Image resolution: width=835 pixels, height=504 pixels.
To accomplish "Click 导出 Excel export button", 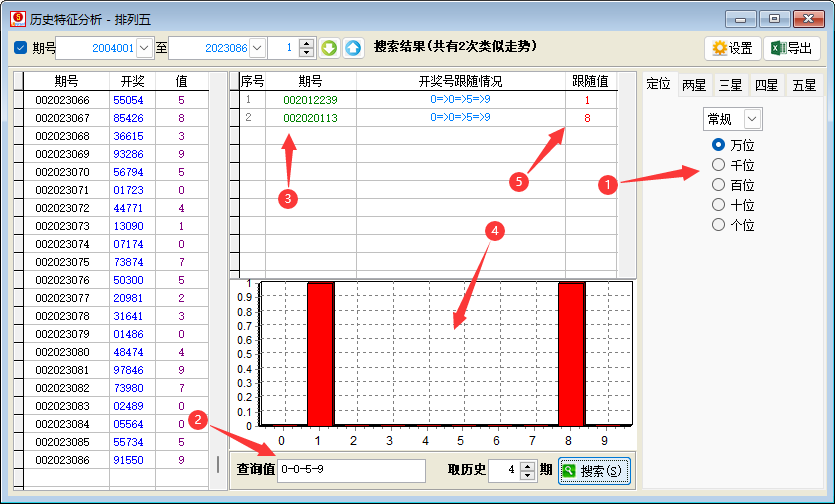I will tap(791, 48).
